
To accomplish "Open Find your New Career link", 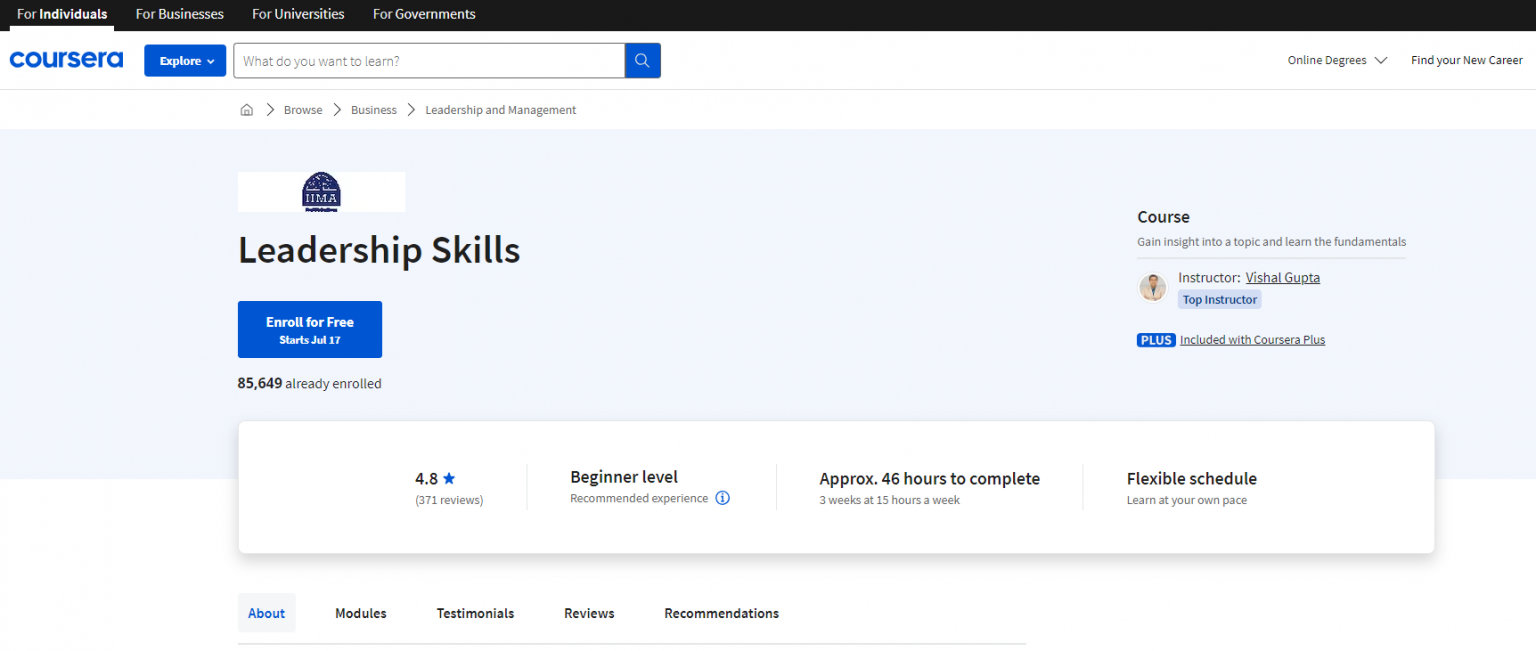I will (1466, 60).
